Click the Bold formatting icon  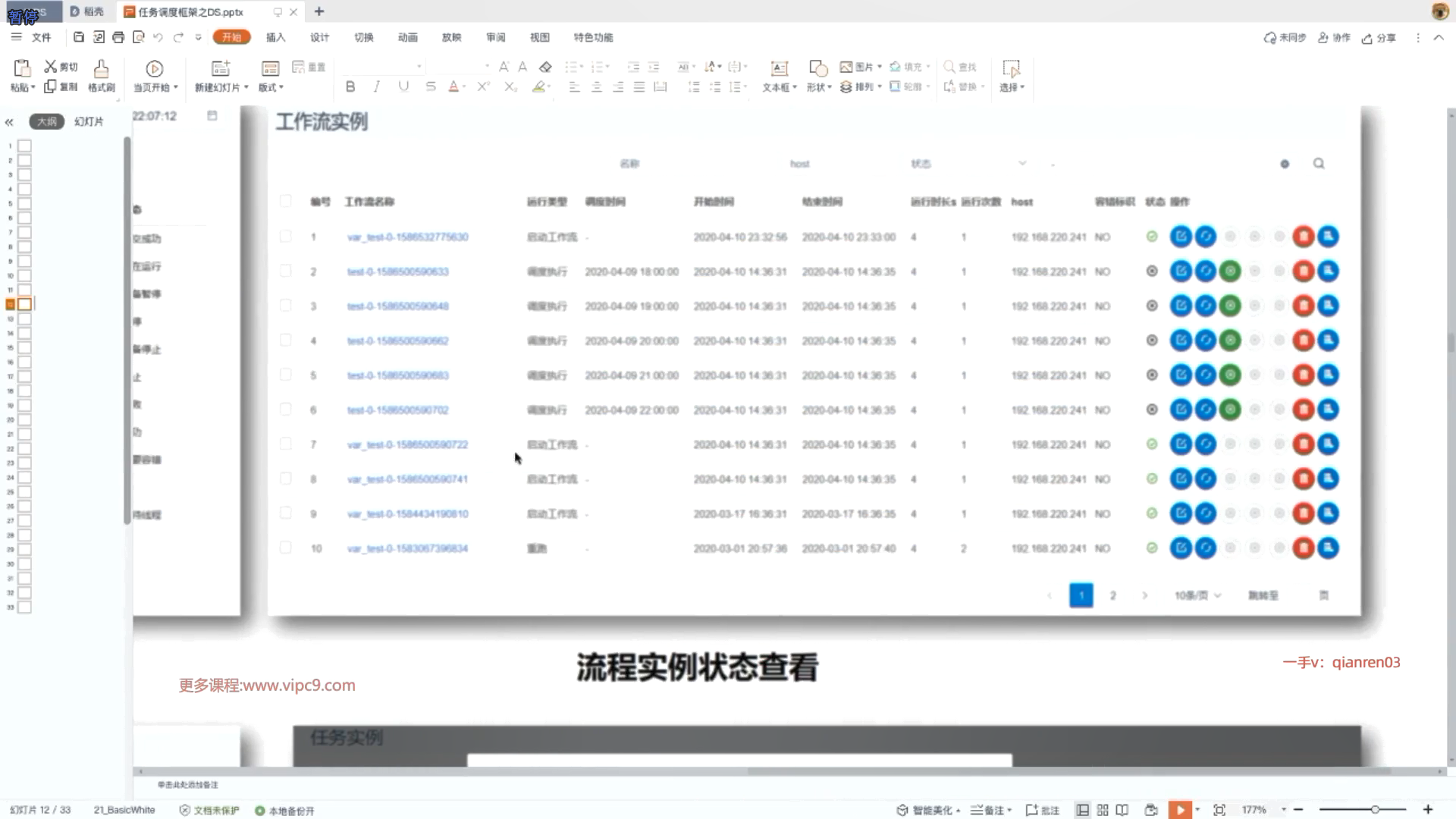pos(350,86)
